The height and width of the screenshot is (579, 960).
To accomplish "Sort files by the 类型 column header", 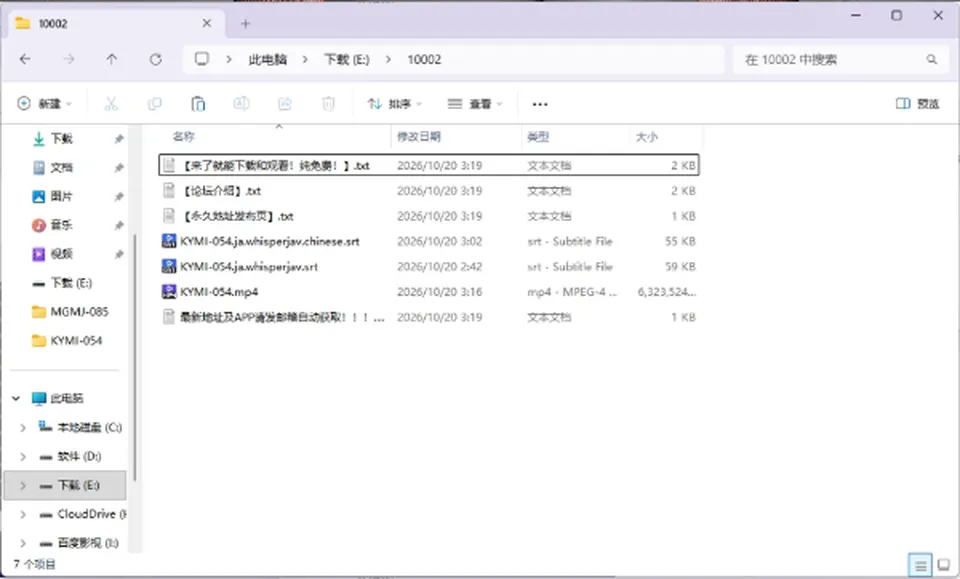I will [x=575, y=136].
